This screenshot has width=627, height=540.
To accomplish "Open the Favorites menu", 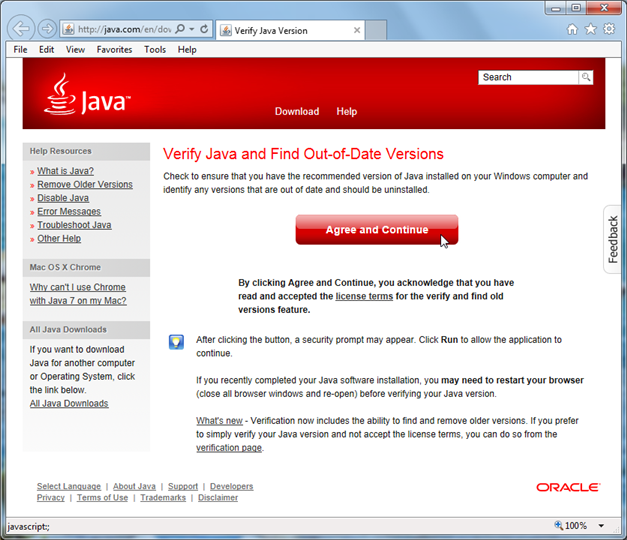I will 114,50.
